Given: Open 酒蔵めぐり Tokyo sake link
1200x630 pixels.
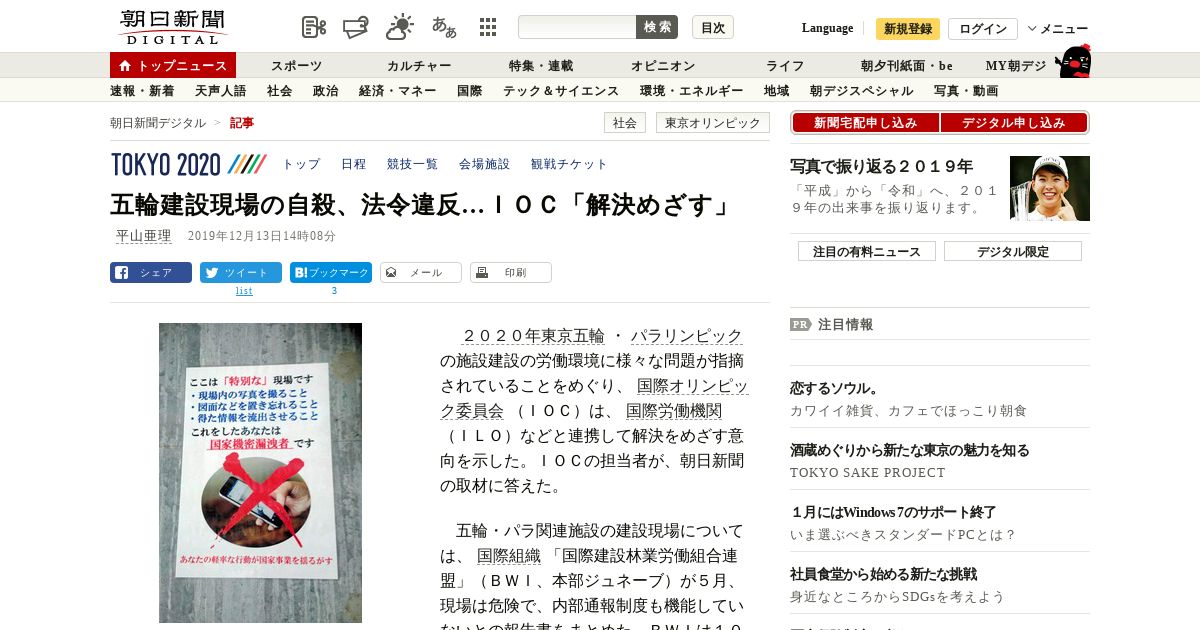Looking at the screenshot, I should (x=909, y=450).
